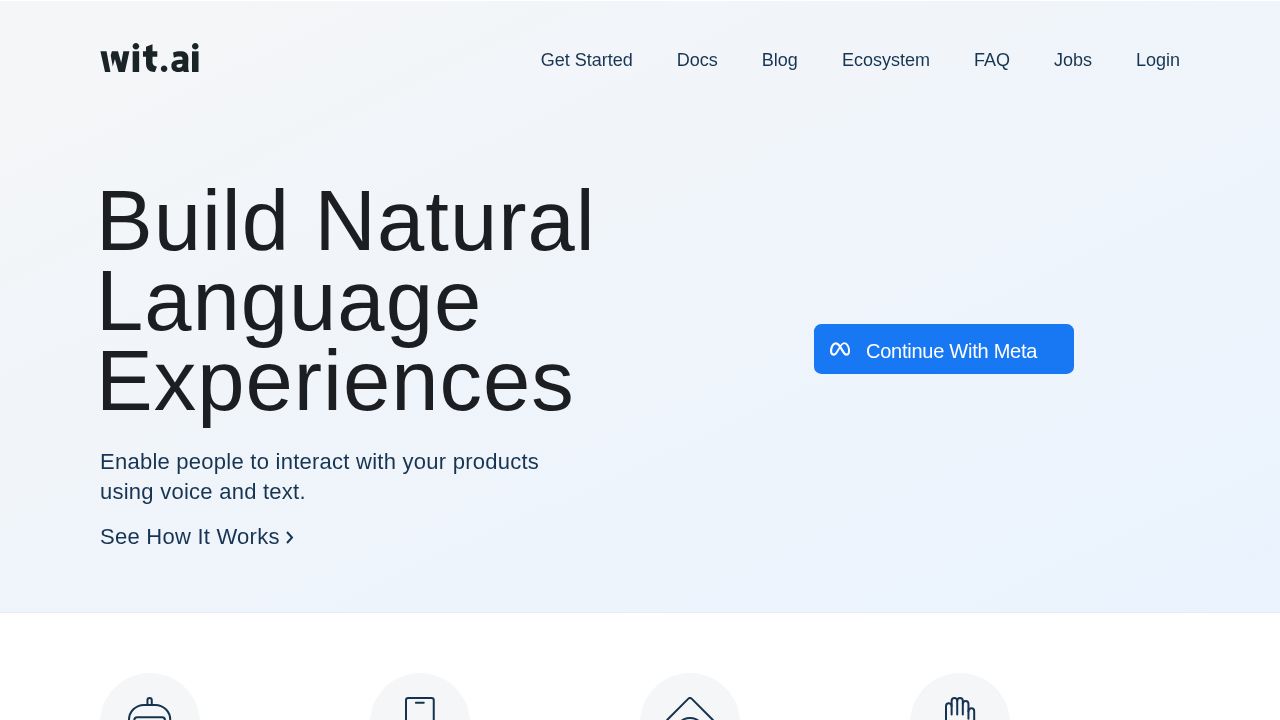This screenshot has height=720, width=1280.
Task: View the Jobs page
Action: click(1073, 60)
